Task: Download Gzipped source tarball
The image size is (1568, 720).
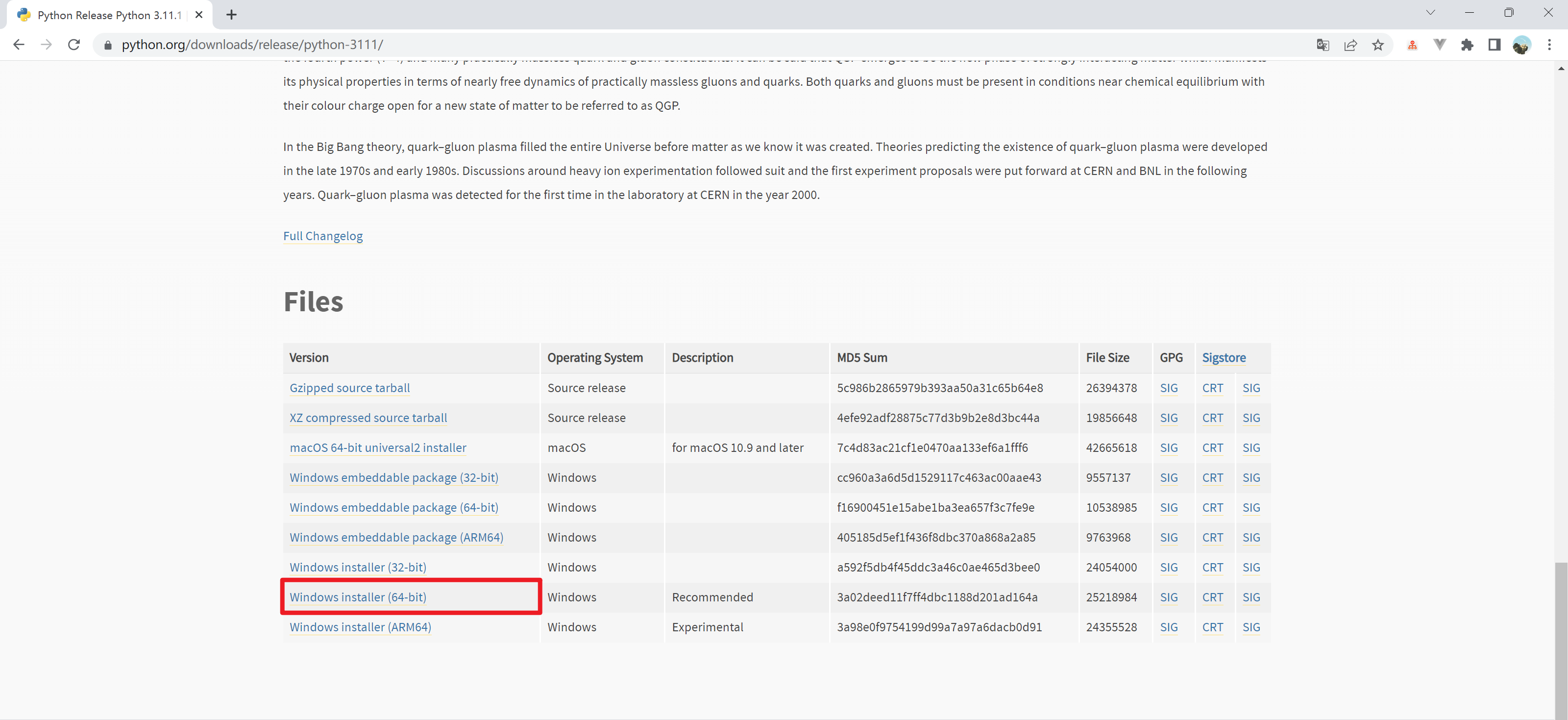Action: tap(349, 388)
